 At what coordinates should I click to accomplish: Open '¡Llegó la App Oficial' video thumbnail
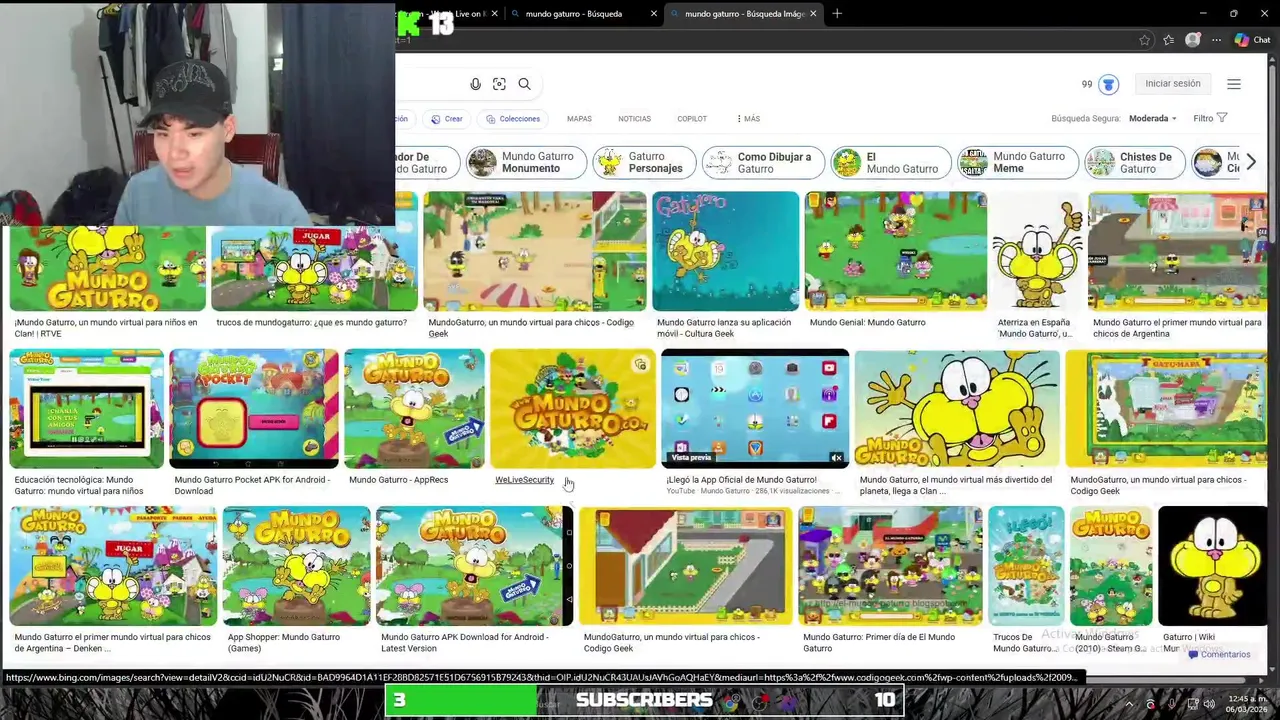[x=755, y=409]
